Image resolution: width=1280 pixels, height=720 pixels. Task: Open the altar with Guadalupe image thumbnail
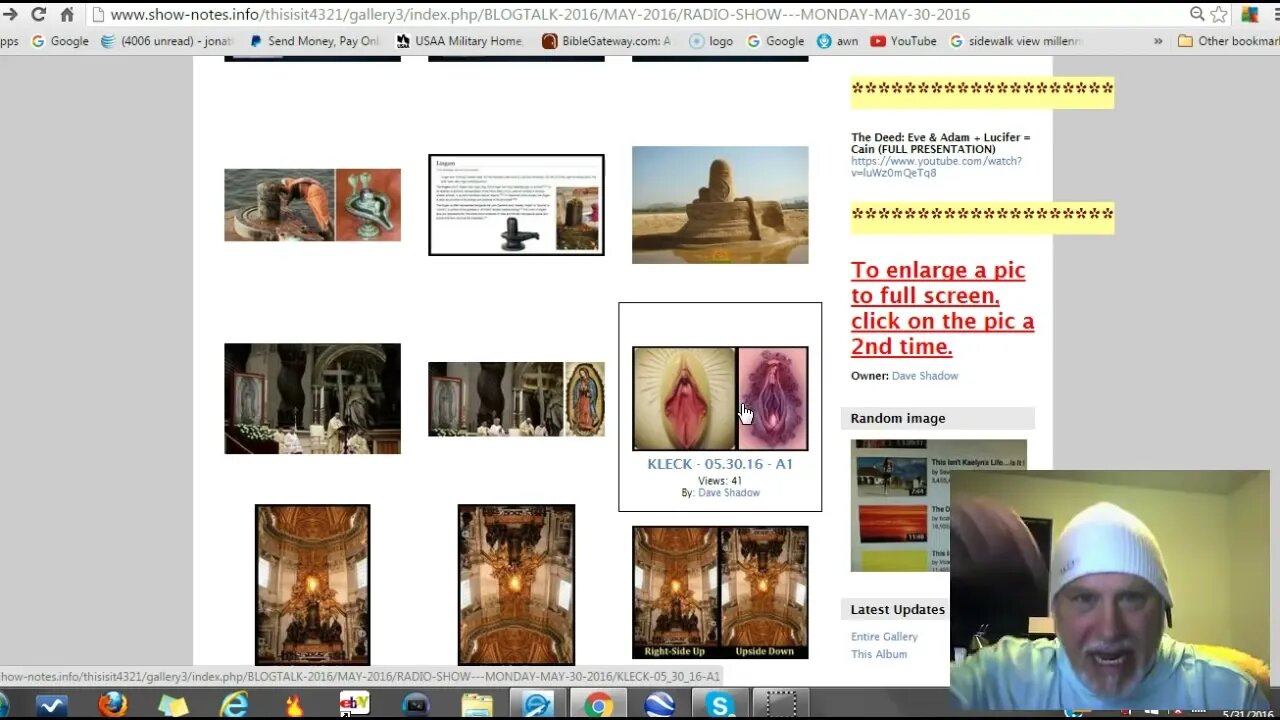pos(516,399)
